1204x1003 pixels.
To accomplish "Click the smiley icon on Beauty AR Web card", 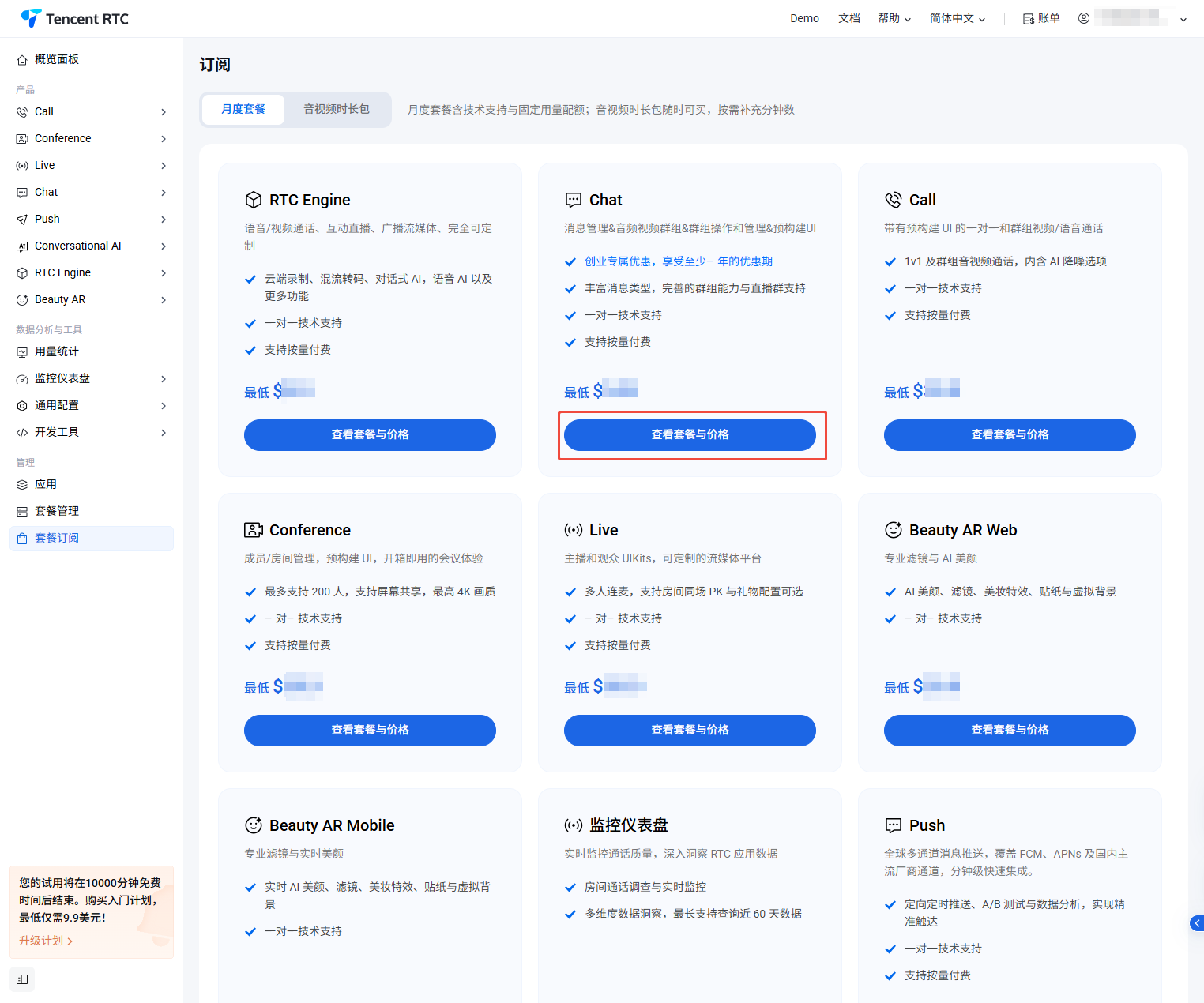I will tap(894, 530).
